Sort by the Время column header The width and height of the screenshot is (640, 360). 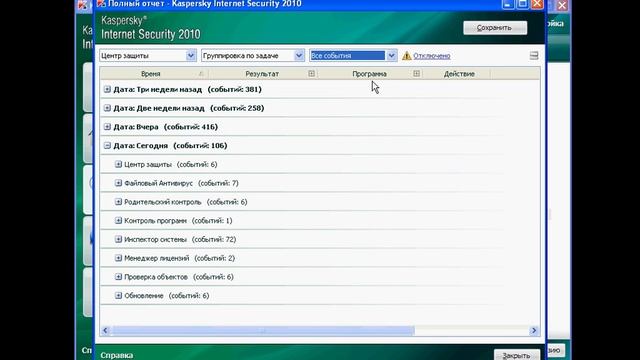tap(151, 74)
